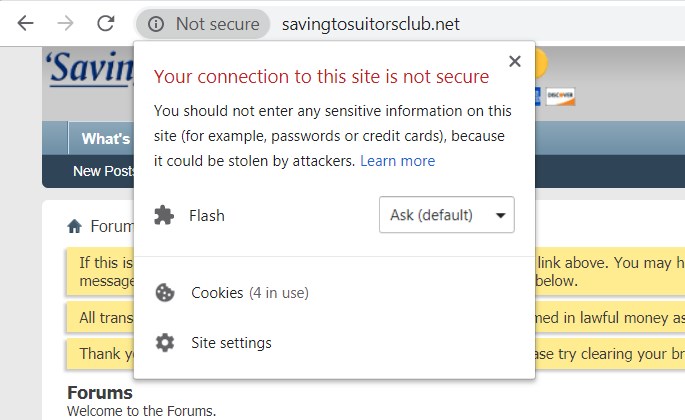Click the Cookies icon in popup

[165, 293]
